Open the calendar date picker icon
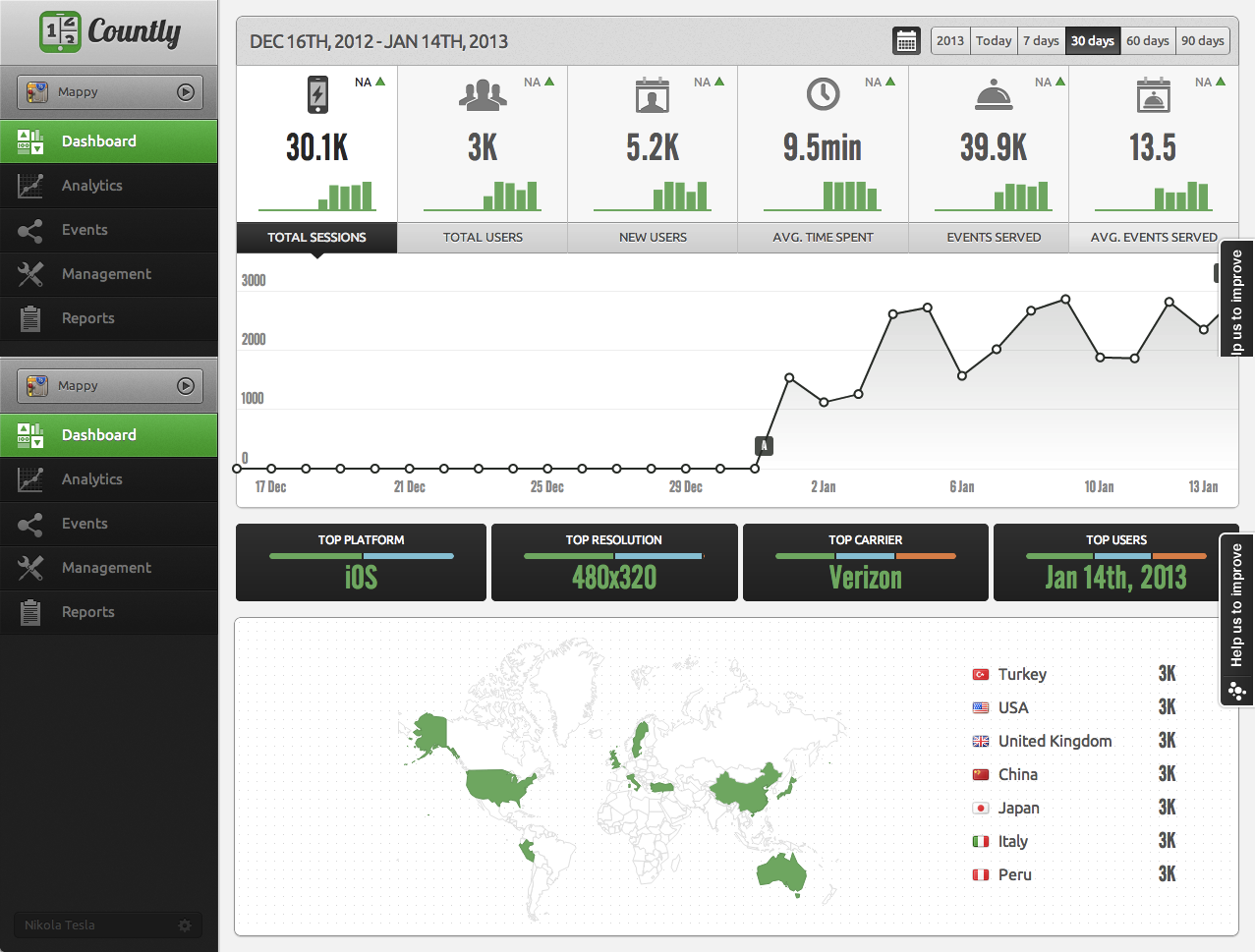Screen dimensions: 1255x952 point(906,41)
